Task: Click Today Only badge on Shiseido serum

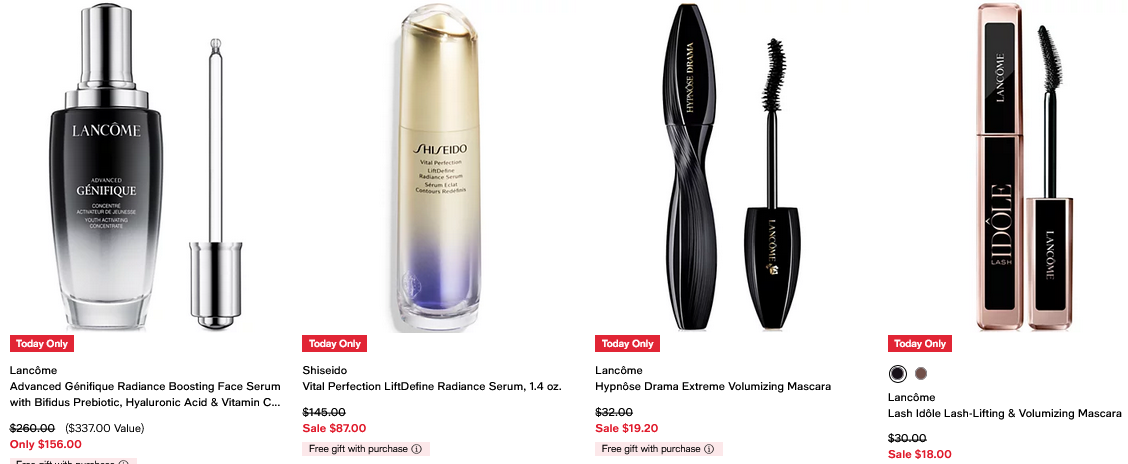Action: 335,344
